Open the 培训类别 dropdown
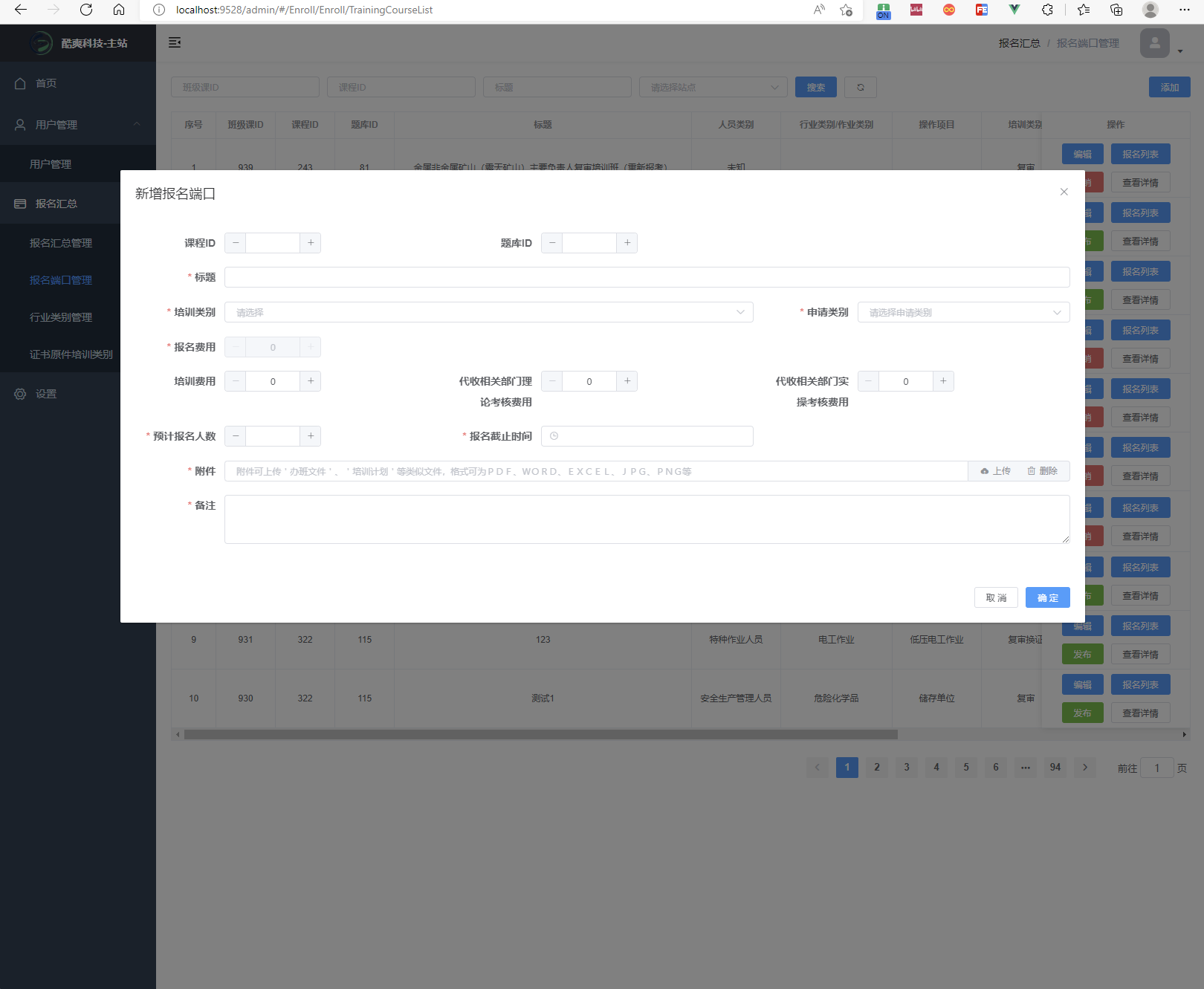The image size is (1204, 989). click(489, 312)
